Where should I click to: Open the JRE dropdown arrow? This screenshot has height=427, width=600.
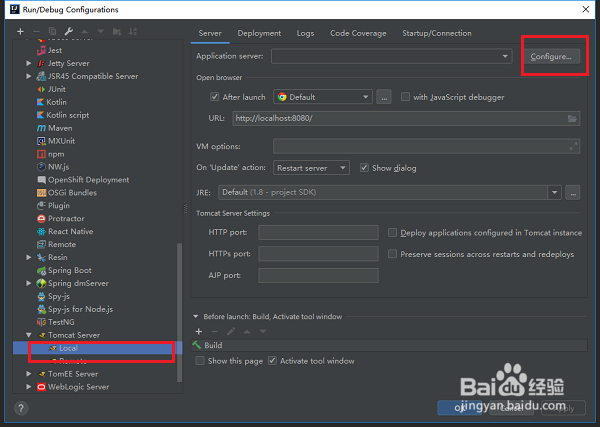tap(554, 192)
